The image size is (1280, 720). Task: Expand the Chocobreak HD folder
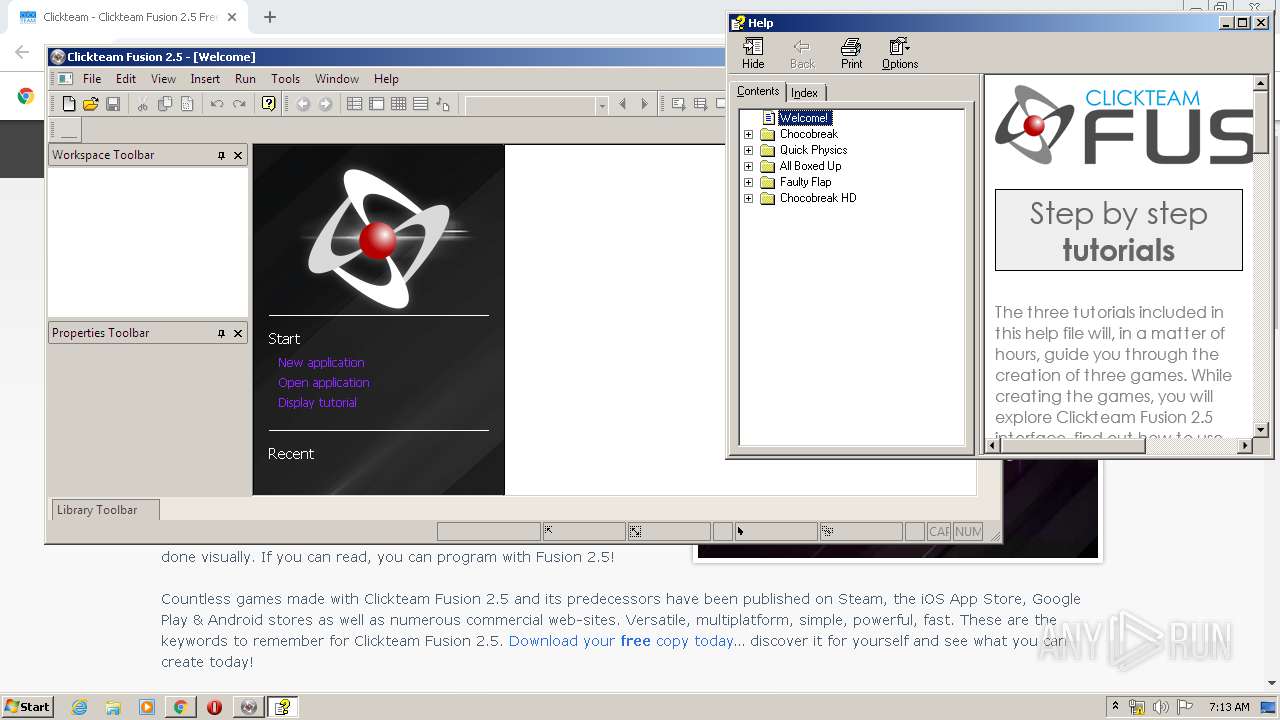point(748,198)
